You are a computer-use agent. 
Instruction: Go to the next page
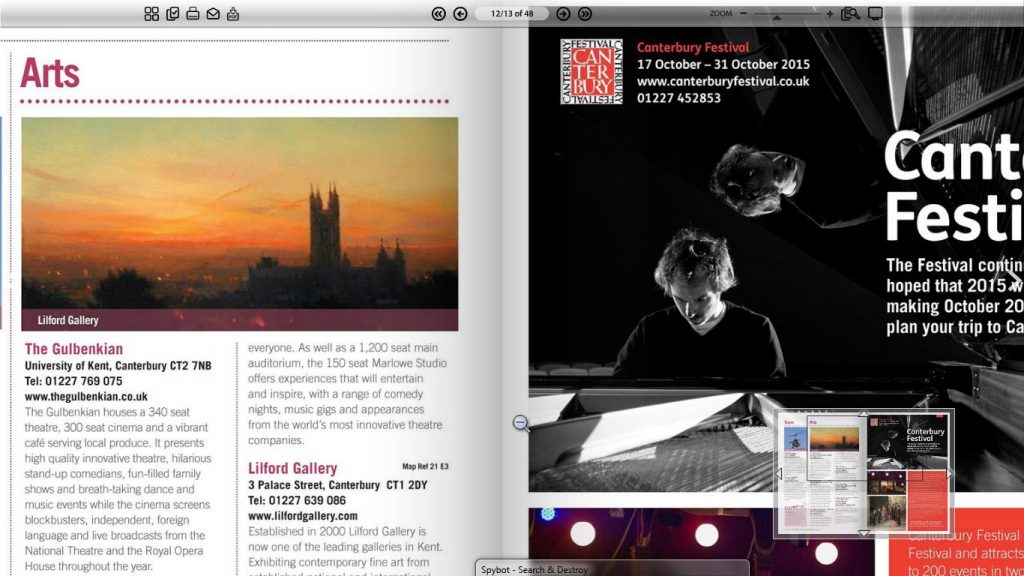click(563, 14)
